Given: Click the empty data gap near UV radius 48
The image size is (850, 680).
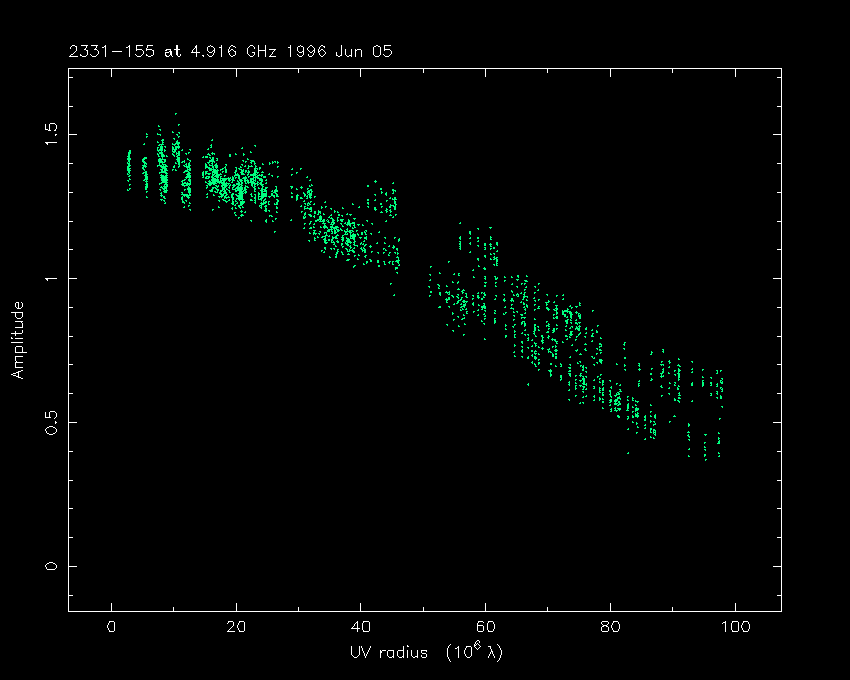Looking at the screenshot, I should pos(413,270).
